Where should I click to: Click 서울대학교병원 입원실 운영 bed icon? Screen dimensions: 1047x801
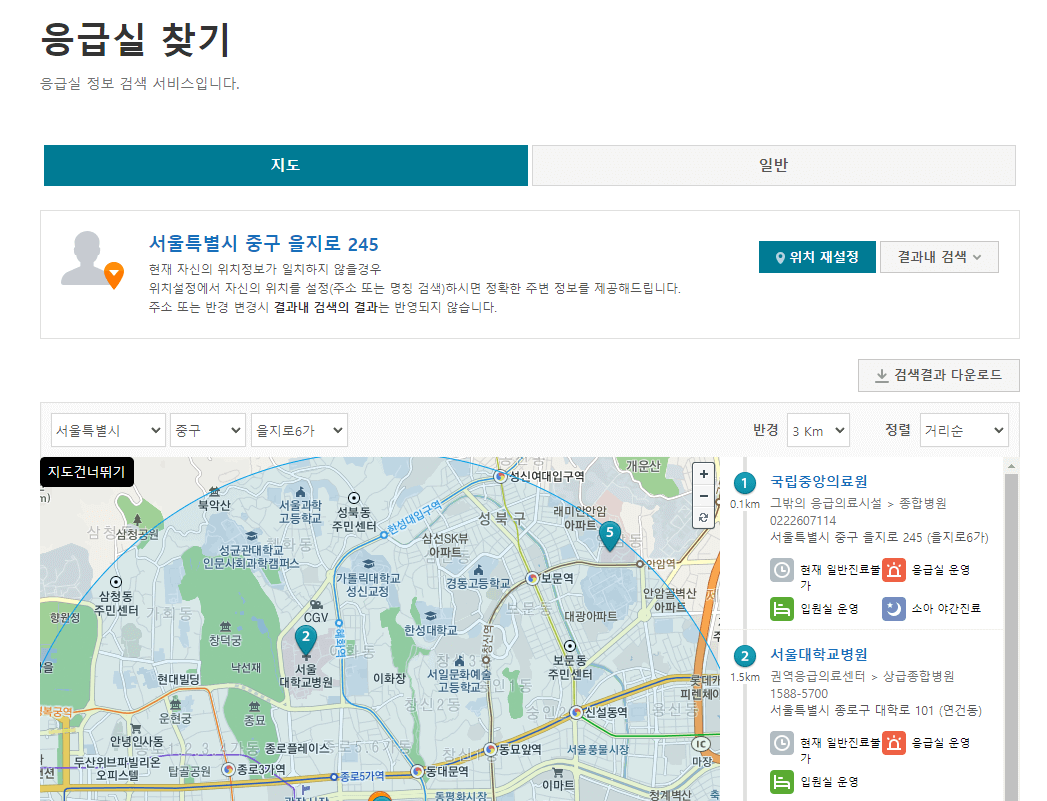coord(782,782)
